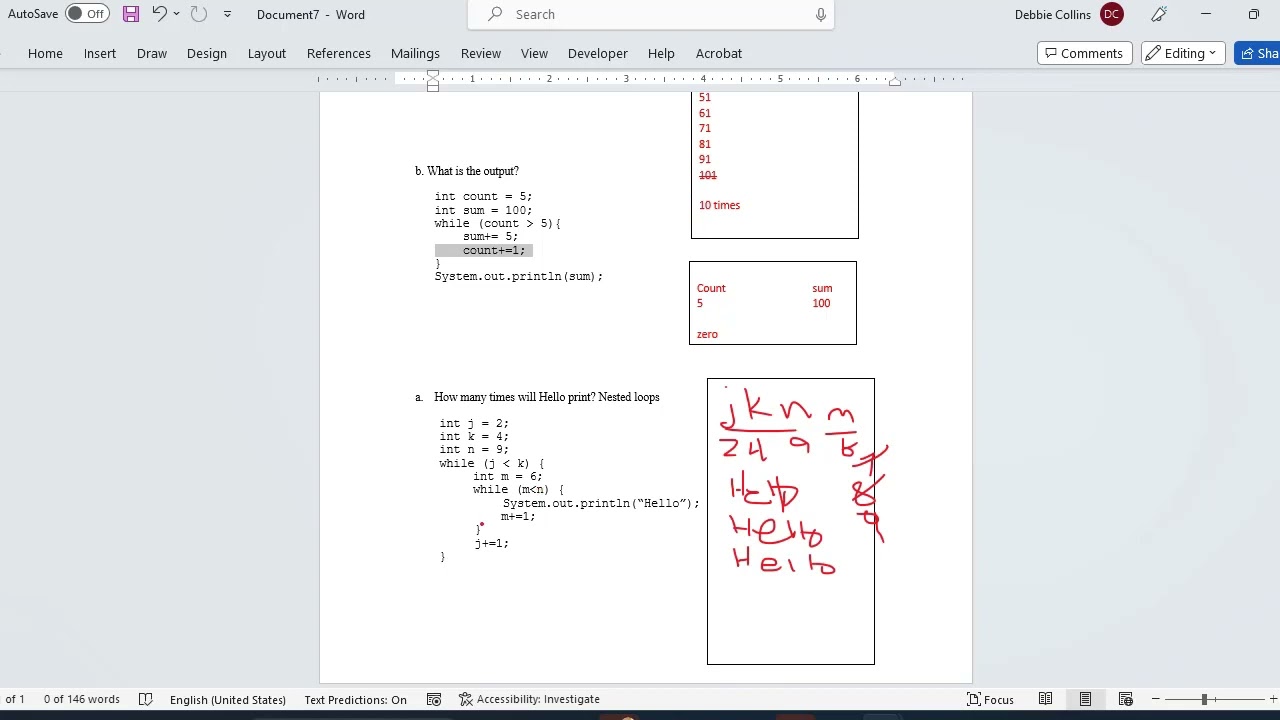The width and height of the screenshot is (1280, 720).
Task: Open the Undo history dropdown arrow
Action: (177, 14)
